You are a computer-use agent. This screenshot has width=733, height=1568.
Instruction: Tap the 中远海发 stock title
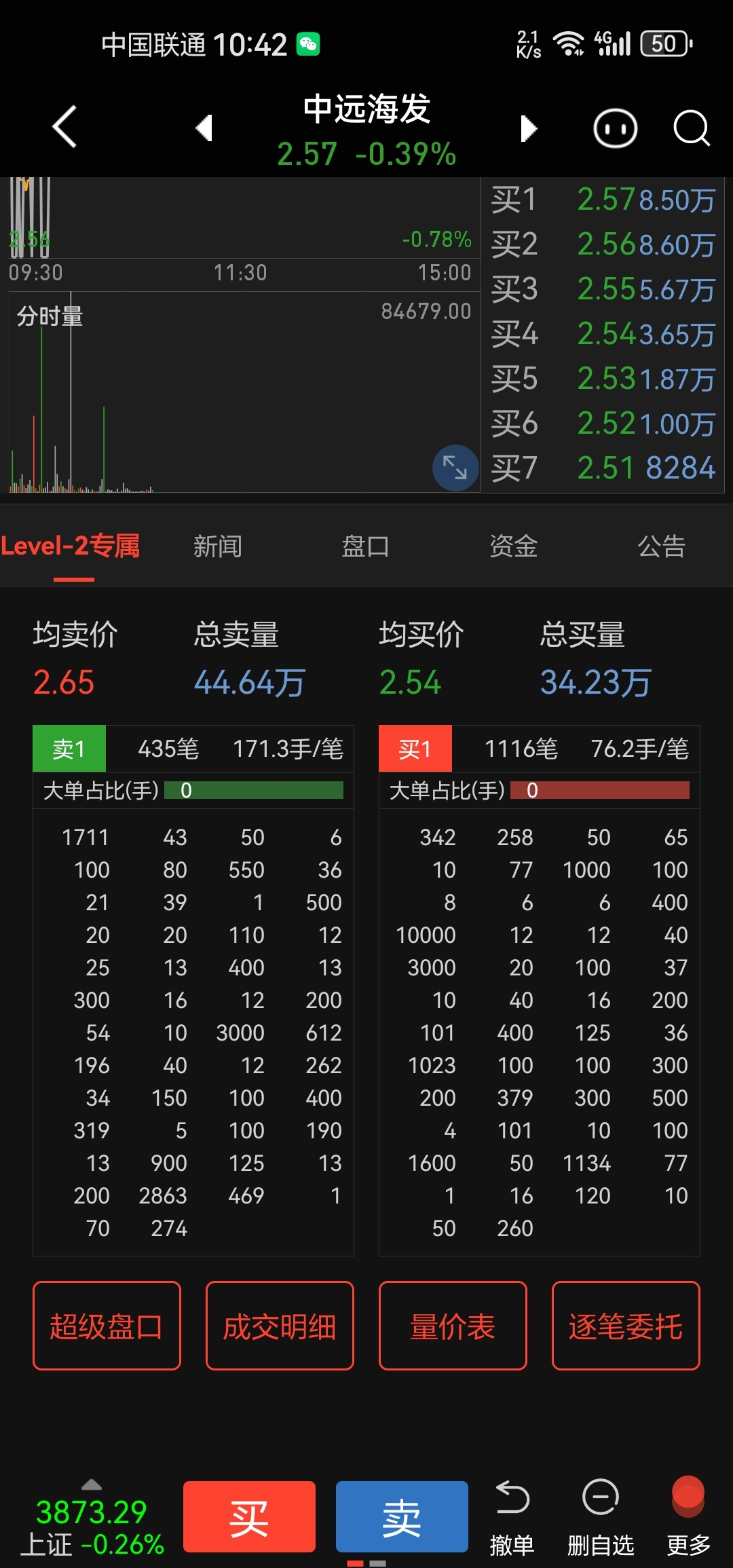(366, 109)
